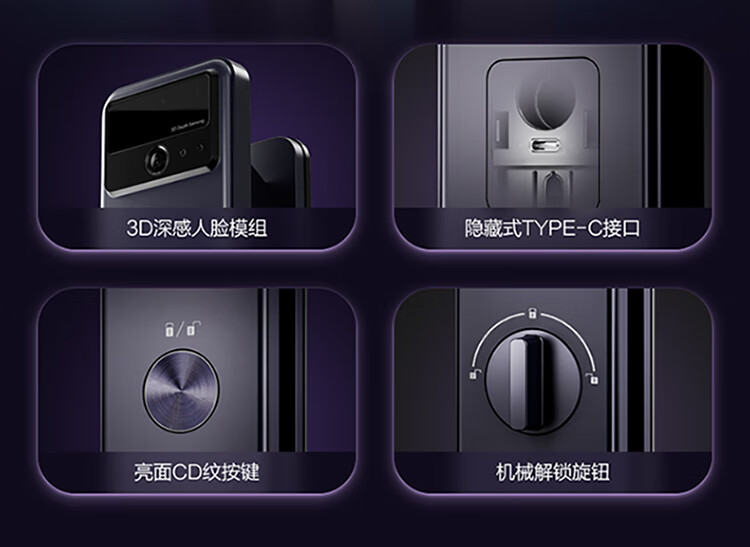This screenshot has width=750, height=547.
Task: Click the locked padlock icon above knob
Action: pos(532,313)
